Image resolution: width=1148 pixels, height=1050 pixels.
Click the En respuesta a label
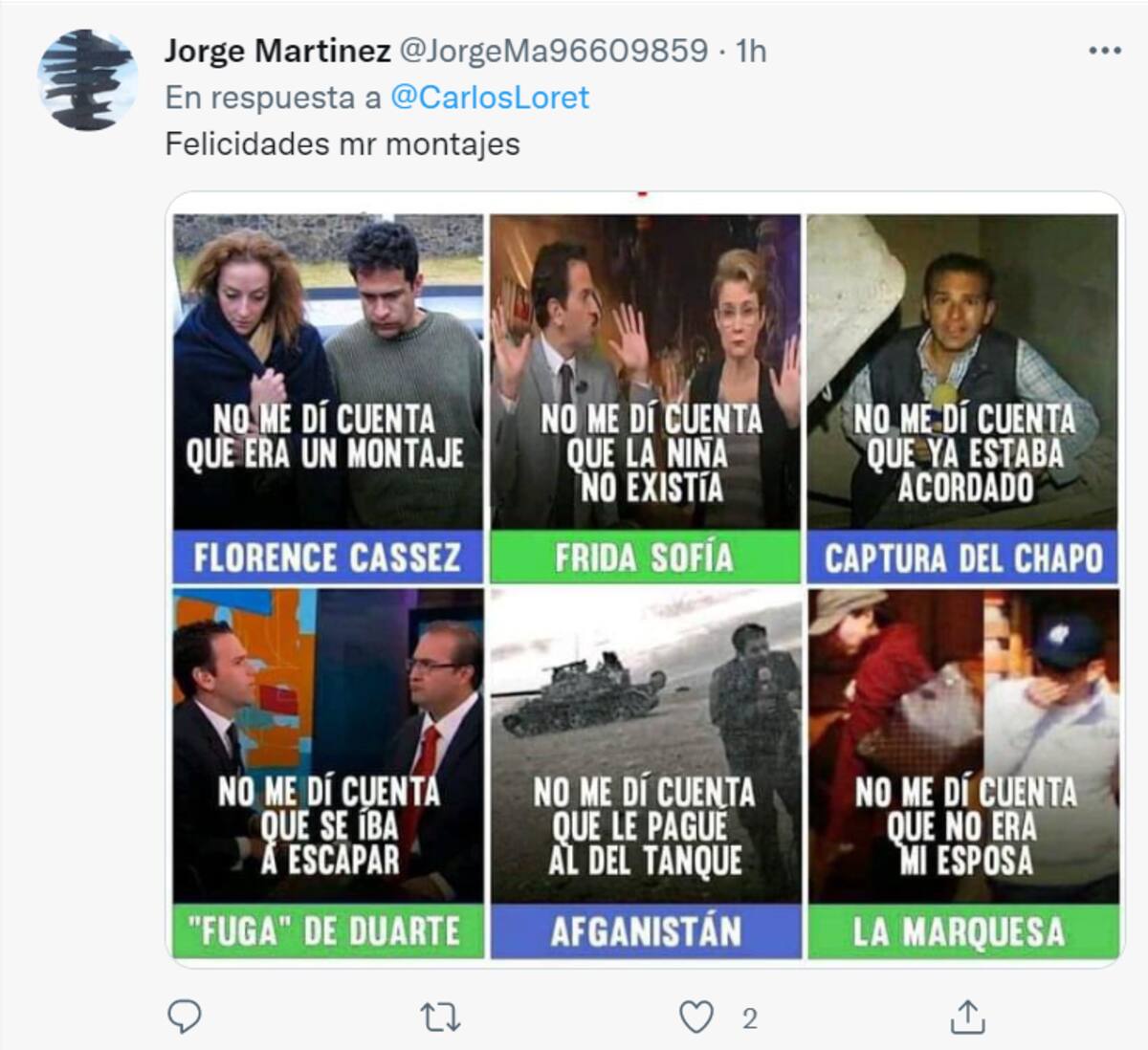tap(273, 98)
